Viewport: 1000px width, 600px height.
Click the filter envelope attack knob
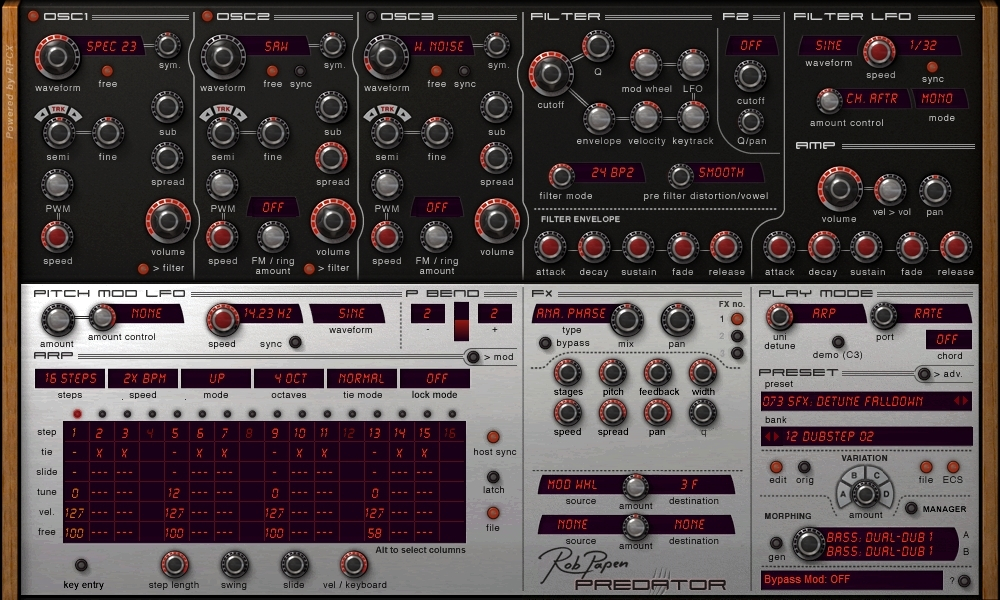(550, 247)
